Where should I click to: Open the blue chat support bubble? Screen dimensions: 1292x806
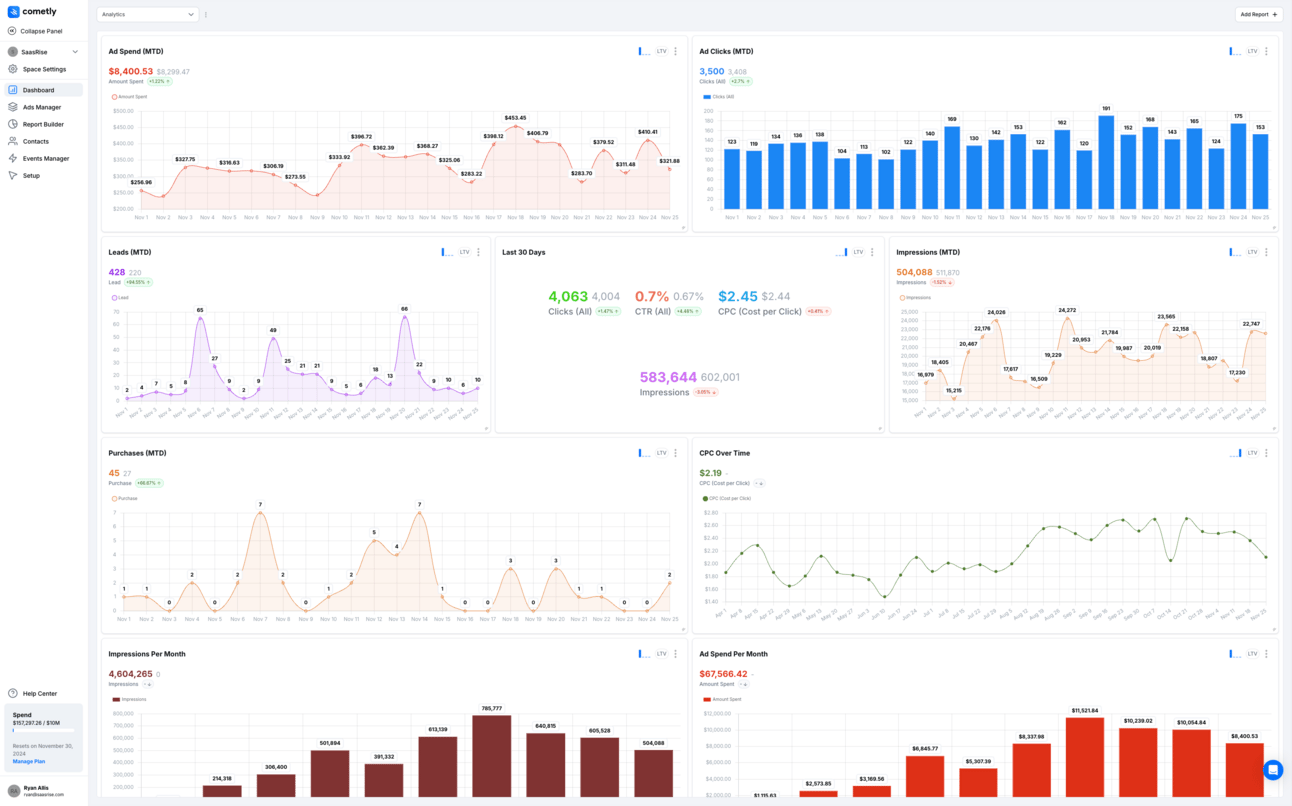pos(1273,770)
